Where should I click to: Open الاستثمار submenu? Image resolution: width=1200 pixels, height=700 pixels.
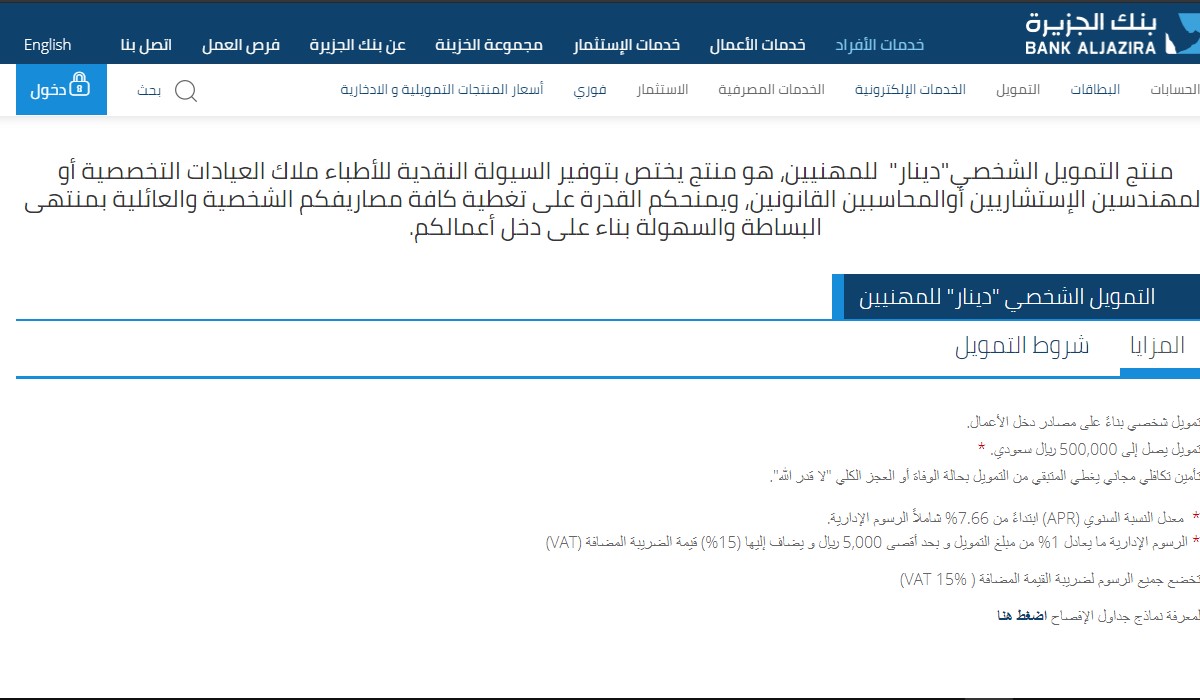coord(663,90)
